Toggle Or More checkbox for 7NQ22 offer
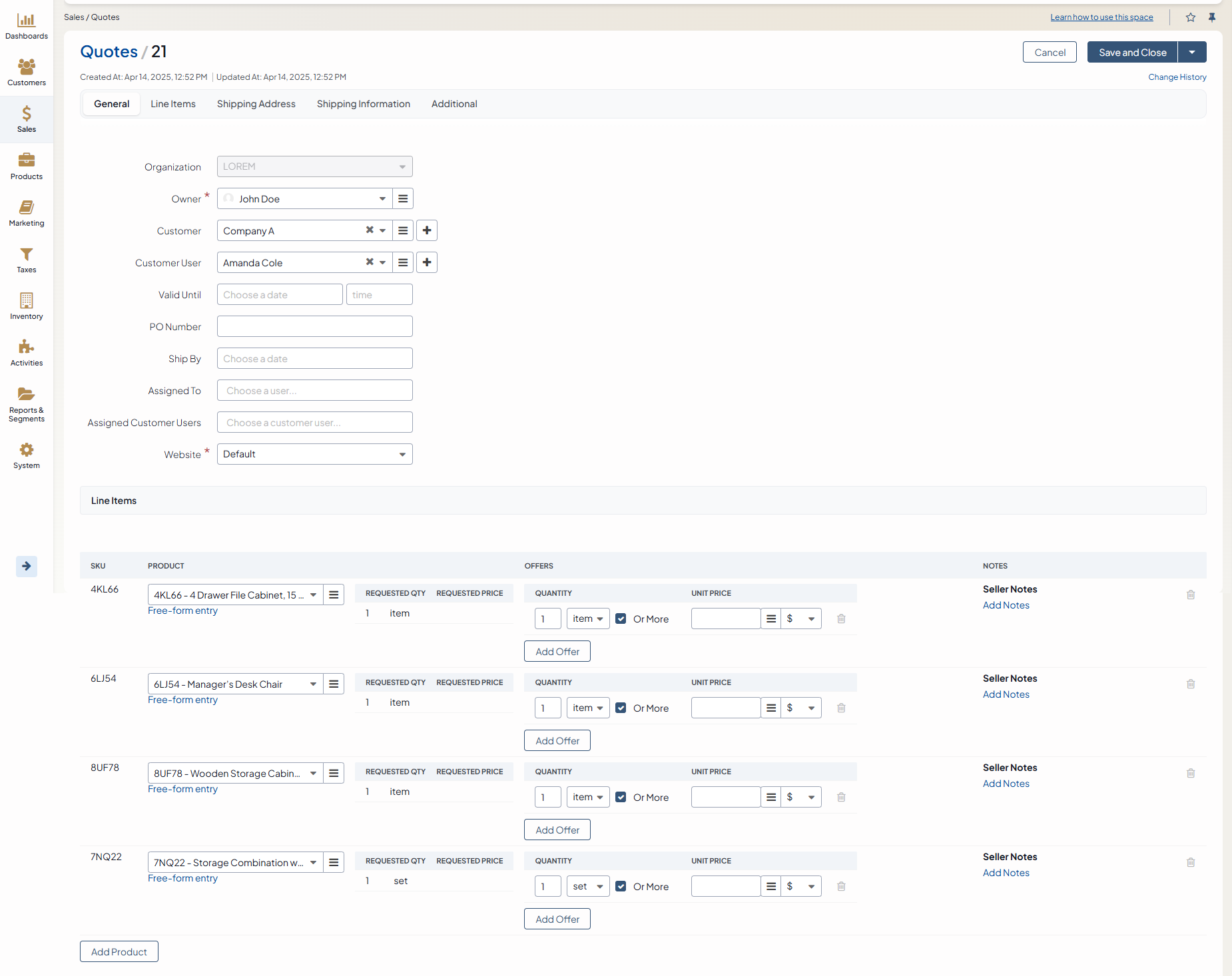The height and width of the screenshot is (976, 1232). click(621, 886)
